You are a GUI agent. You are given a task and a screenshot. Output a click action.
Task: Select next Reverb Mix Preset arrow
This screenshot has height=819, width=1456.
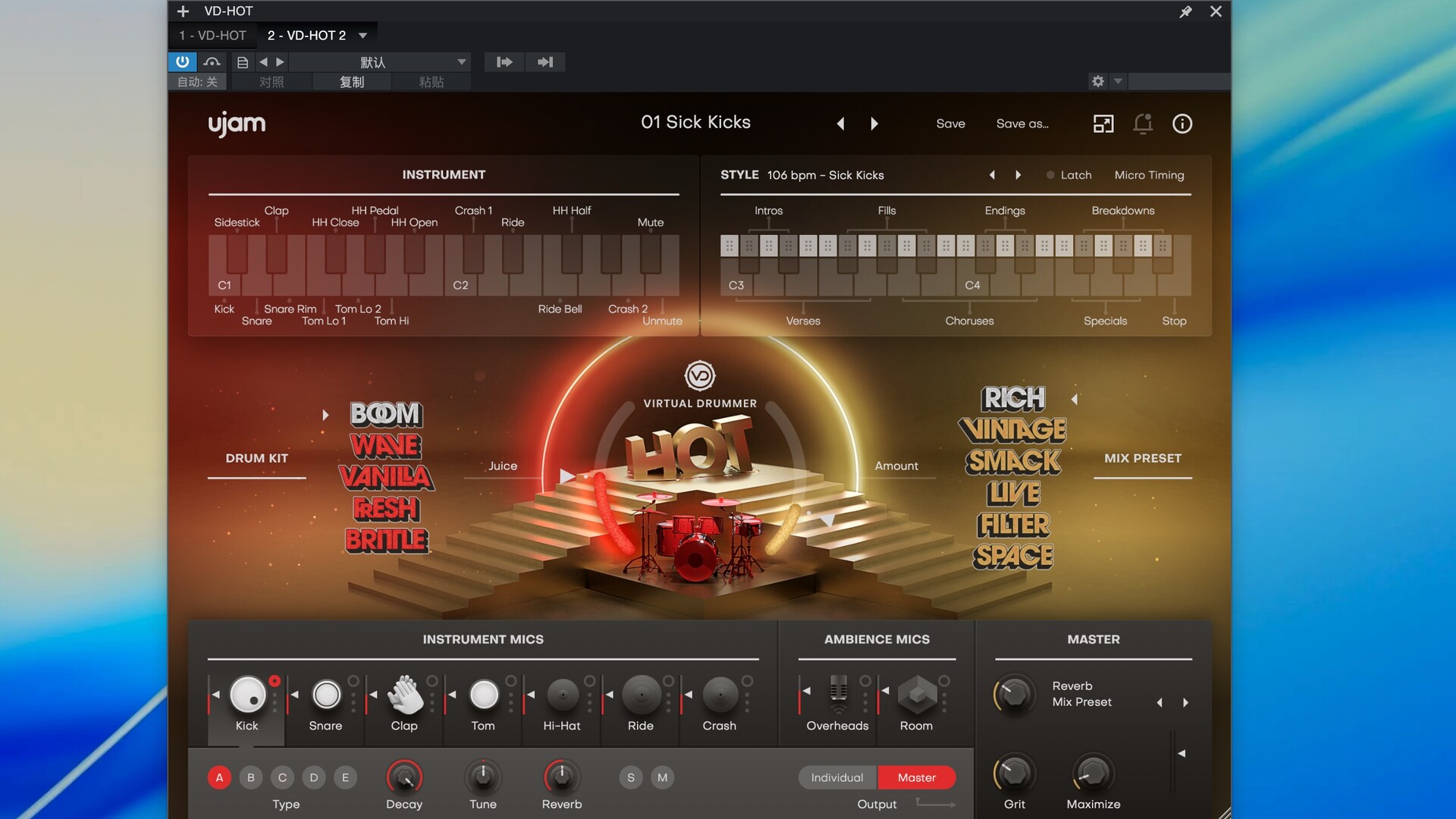(x=1185, y=703)
